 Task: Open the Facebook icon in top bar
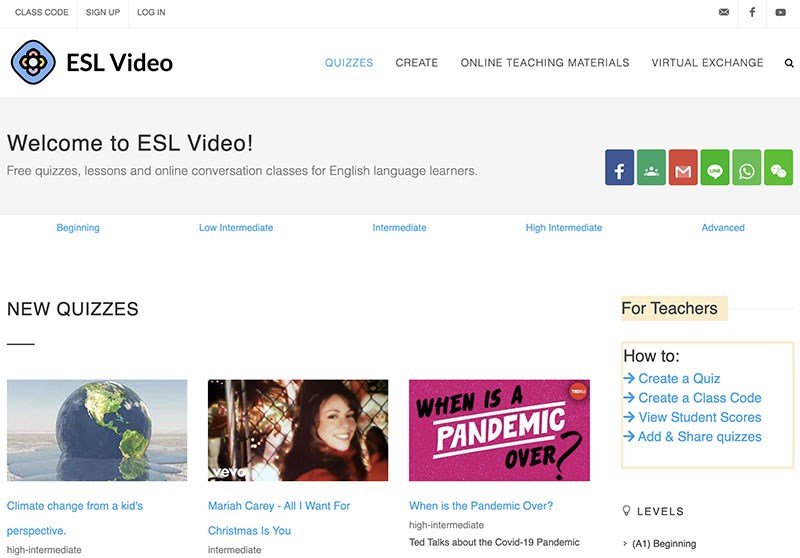pyautogui.click(x=752, y=12)
